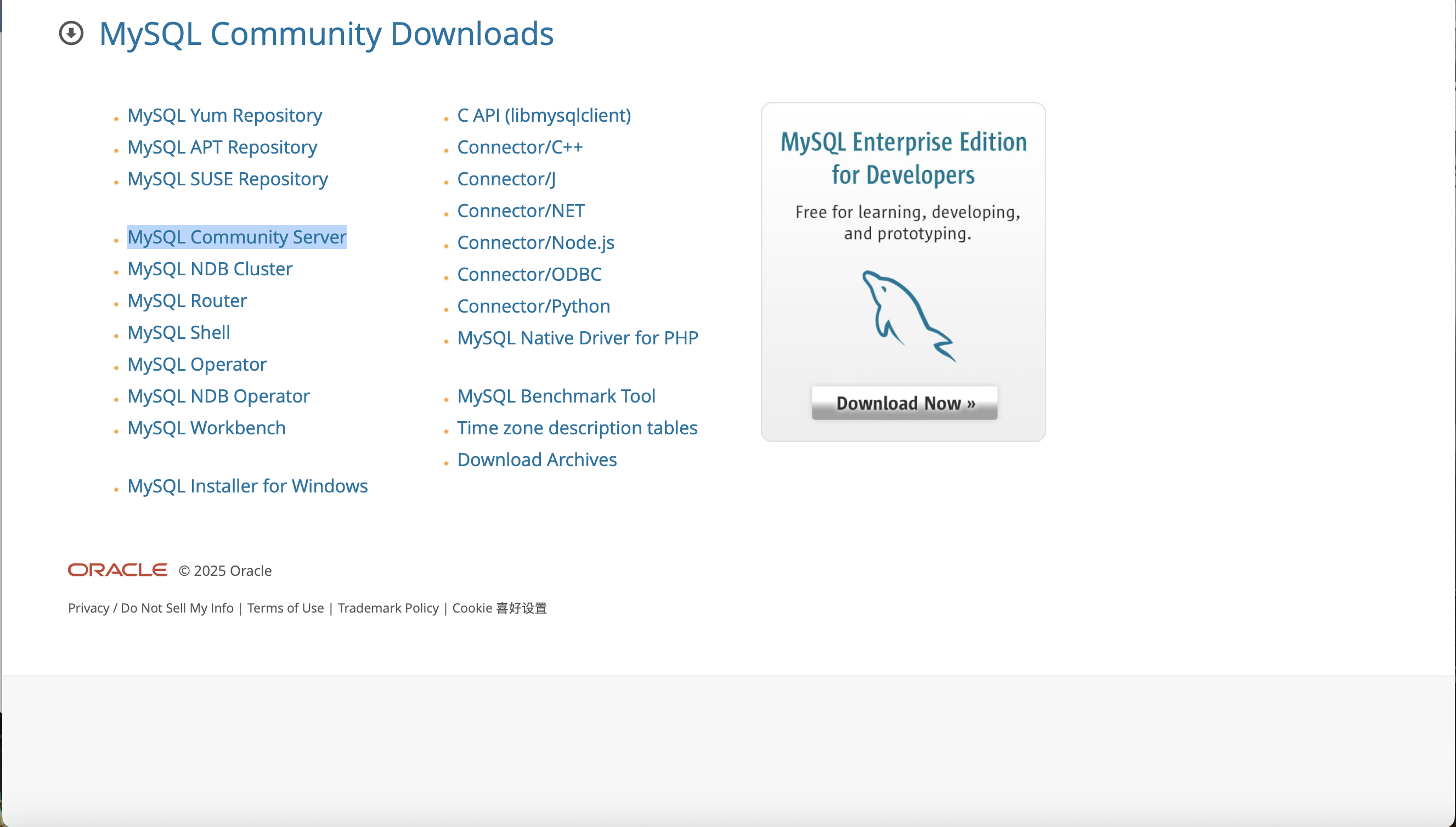Viewport: 1456px width, 827px height.
Task: Click the download circle icon beside page title
Action: coord(71,33)
